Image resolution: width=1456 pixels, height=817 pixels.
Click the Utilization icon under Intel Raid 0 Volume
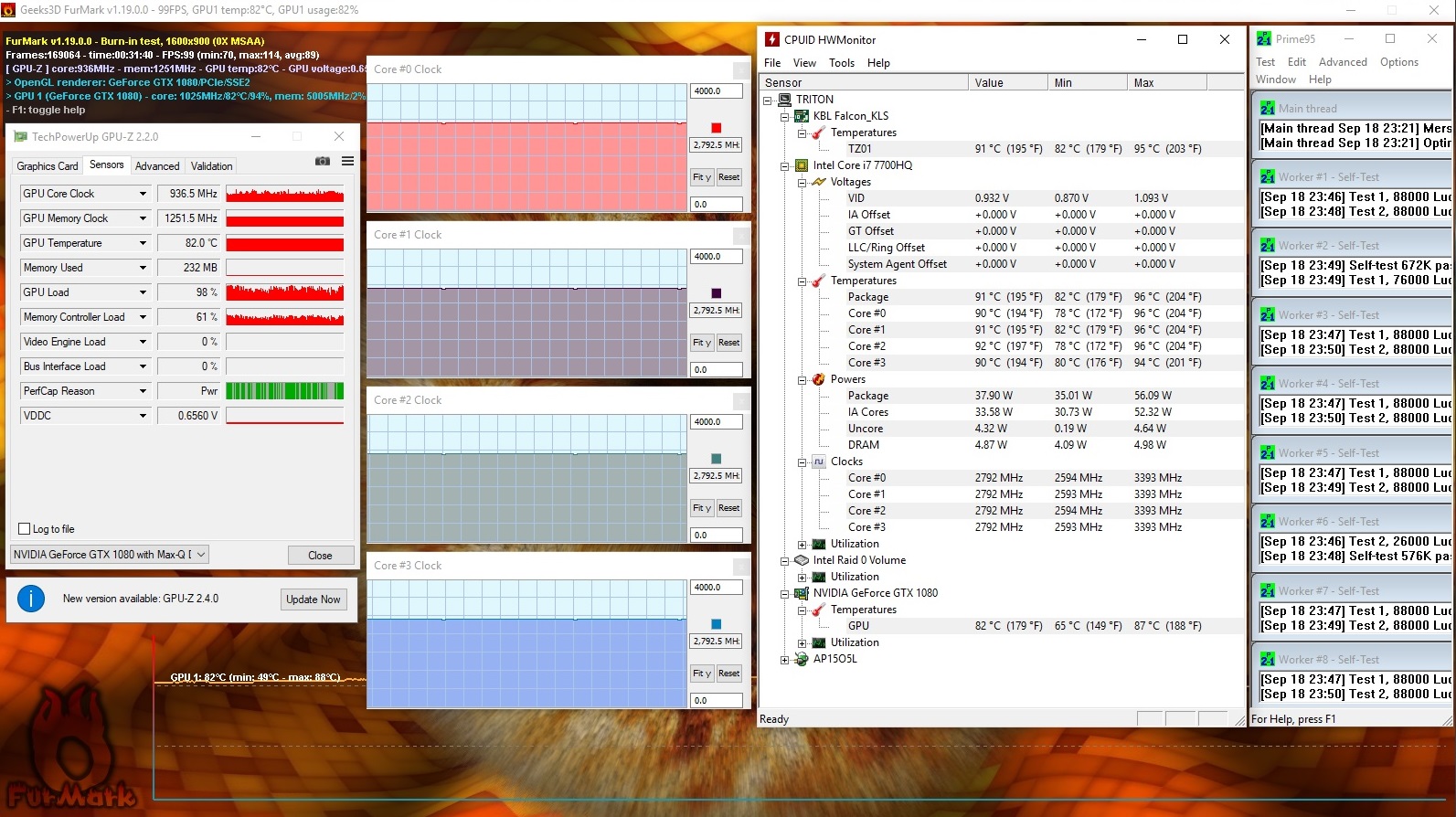tap(819, 577)
